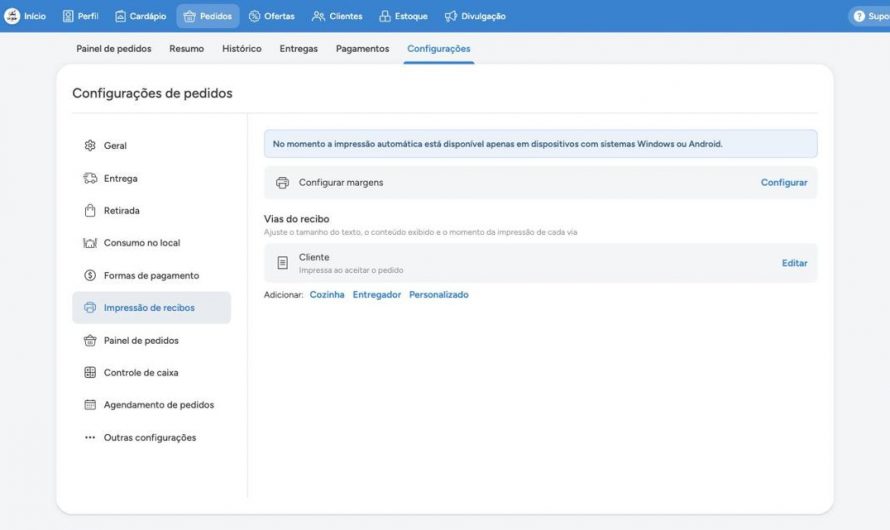Add an Entregador receipt copy

[377, 295]
